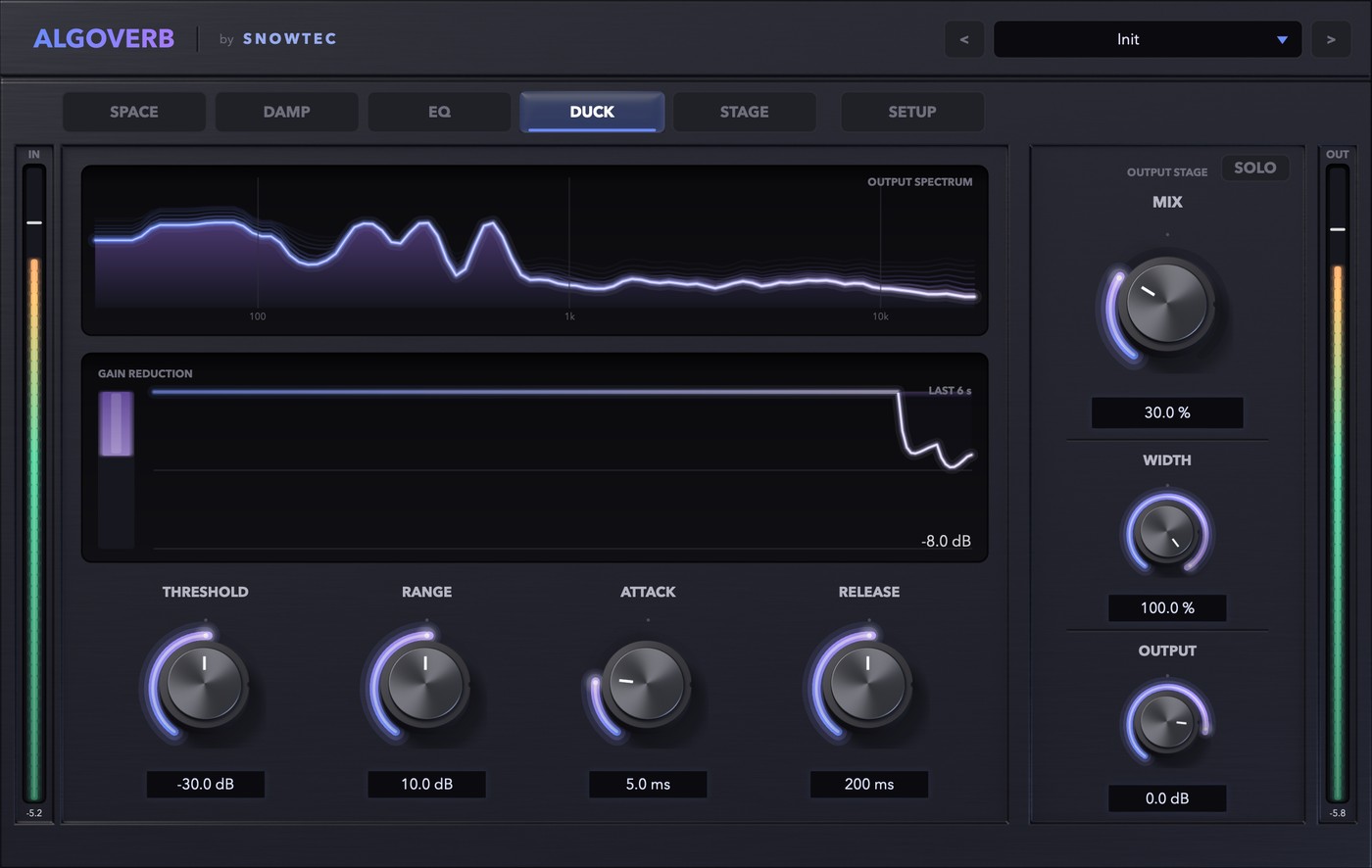1372x868 pixels.
Task: Click the -8.0 dB gain reduction readout
Action: (946, 541)
